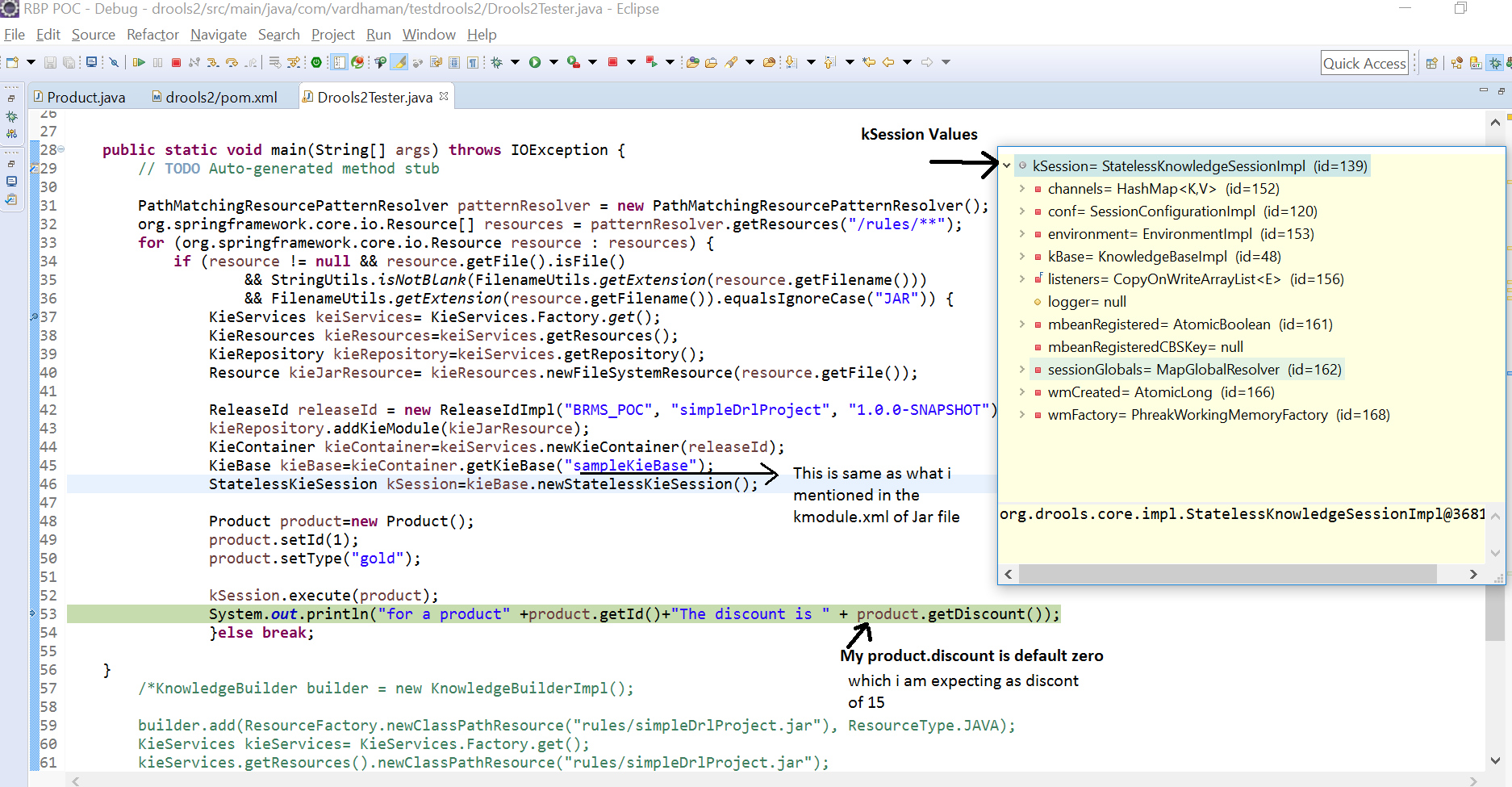The height and width of the screenshot is (787, 1512).
Task: Click the Skip All Breakpoints icon
Action: 114,62
